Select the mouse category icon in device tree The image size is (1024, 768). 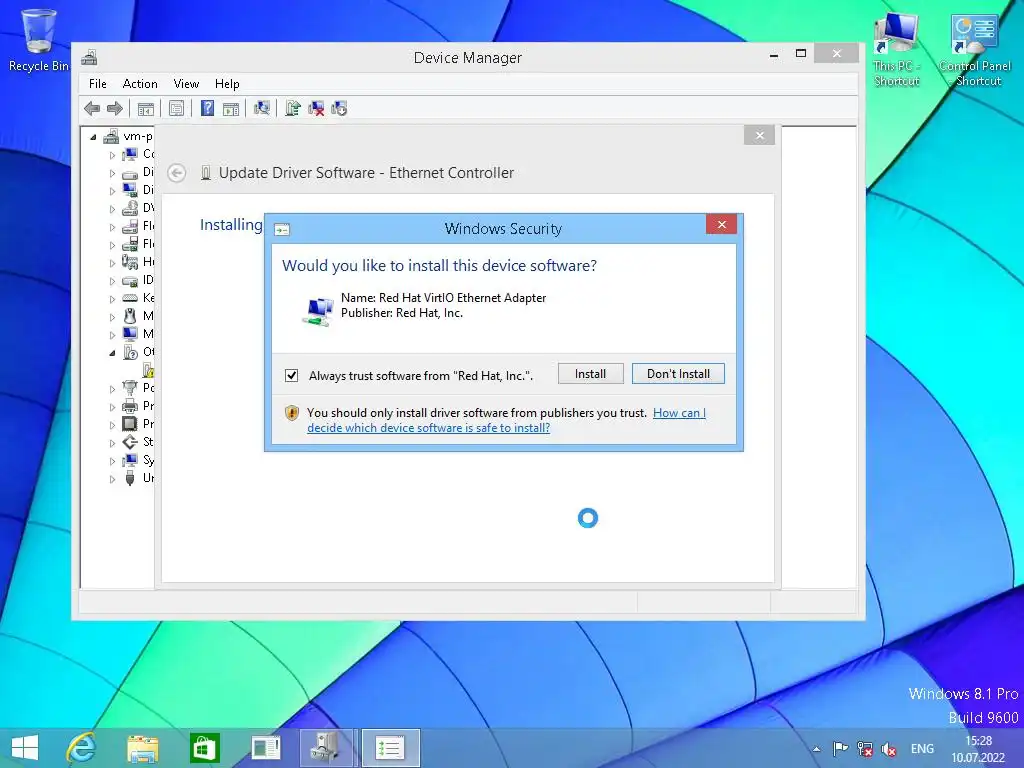pos(130,316)
